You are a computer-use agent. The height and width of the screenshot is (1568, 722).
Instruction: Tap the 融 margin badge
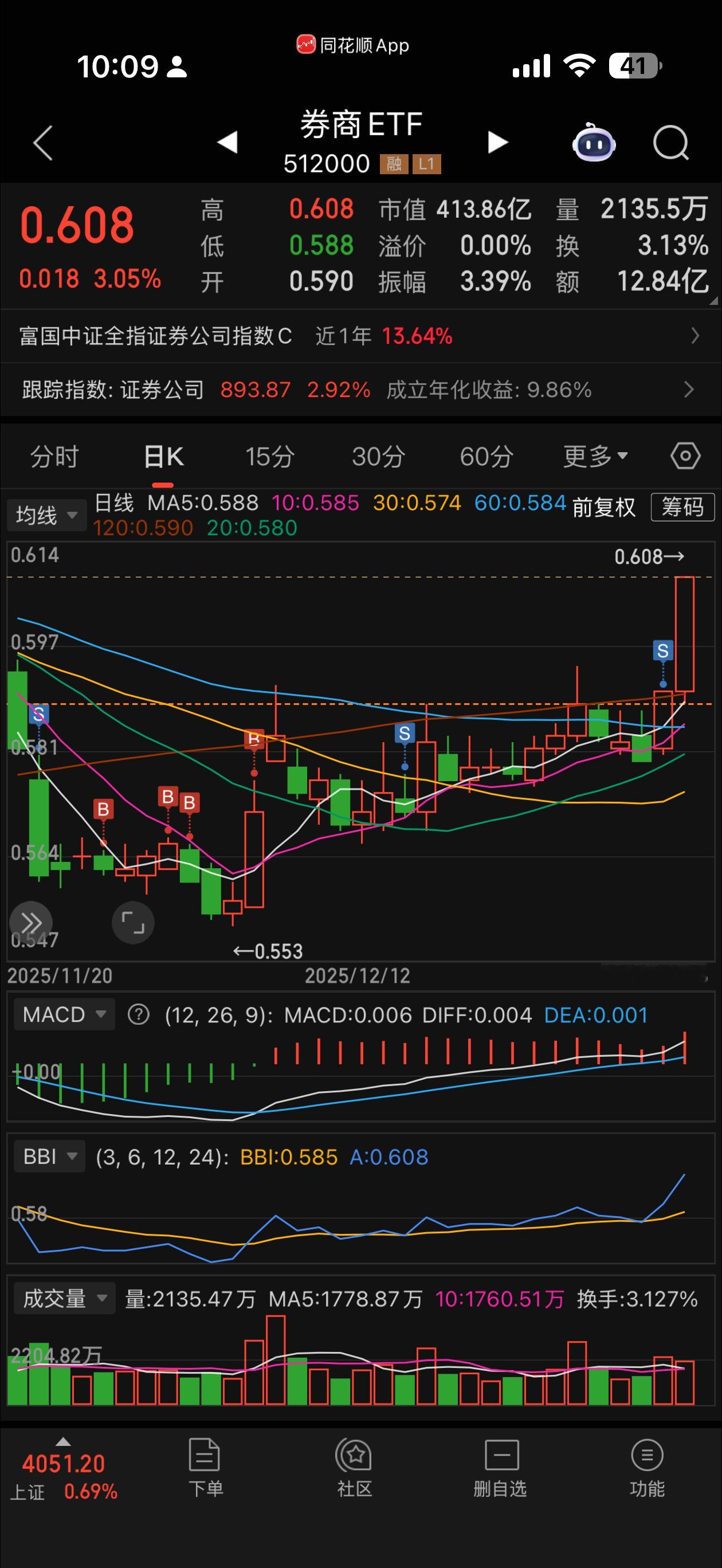click(393, 164)
